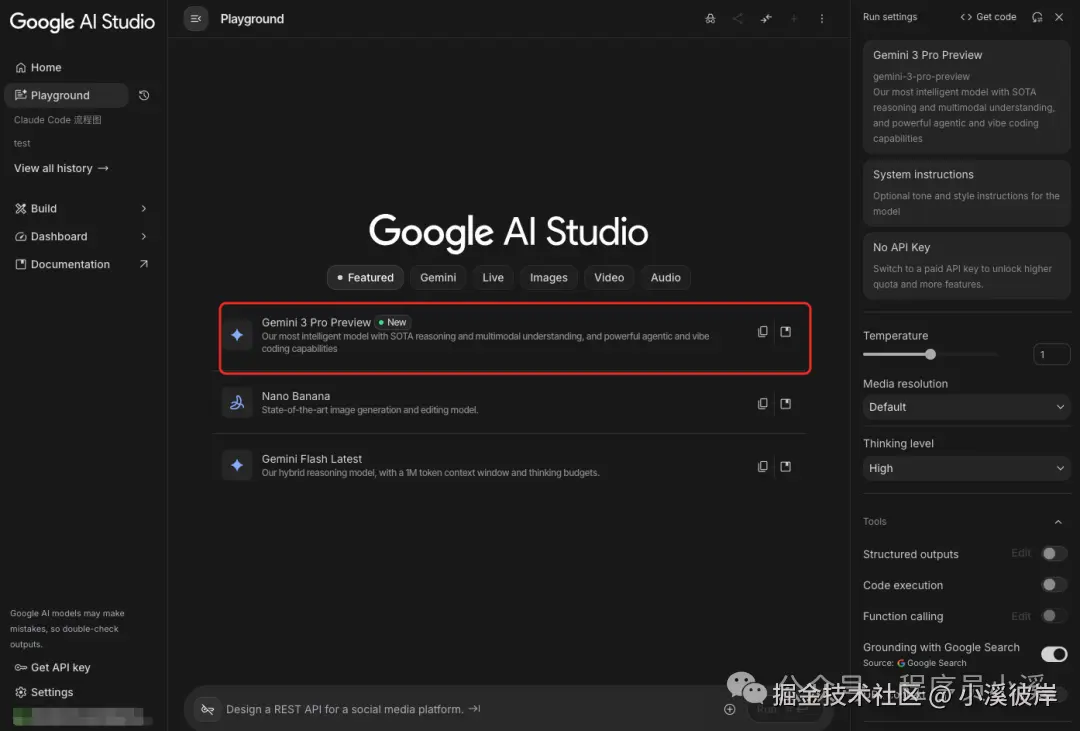Collapse the Tools section
Screen dimensions: 1080x731
pos(1058,522)
